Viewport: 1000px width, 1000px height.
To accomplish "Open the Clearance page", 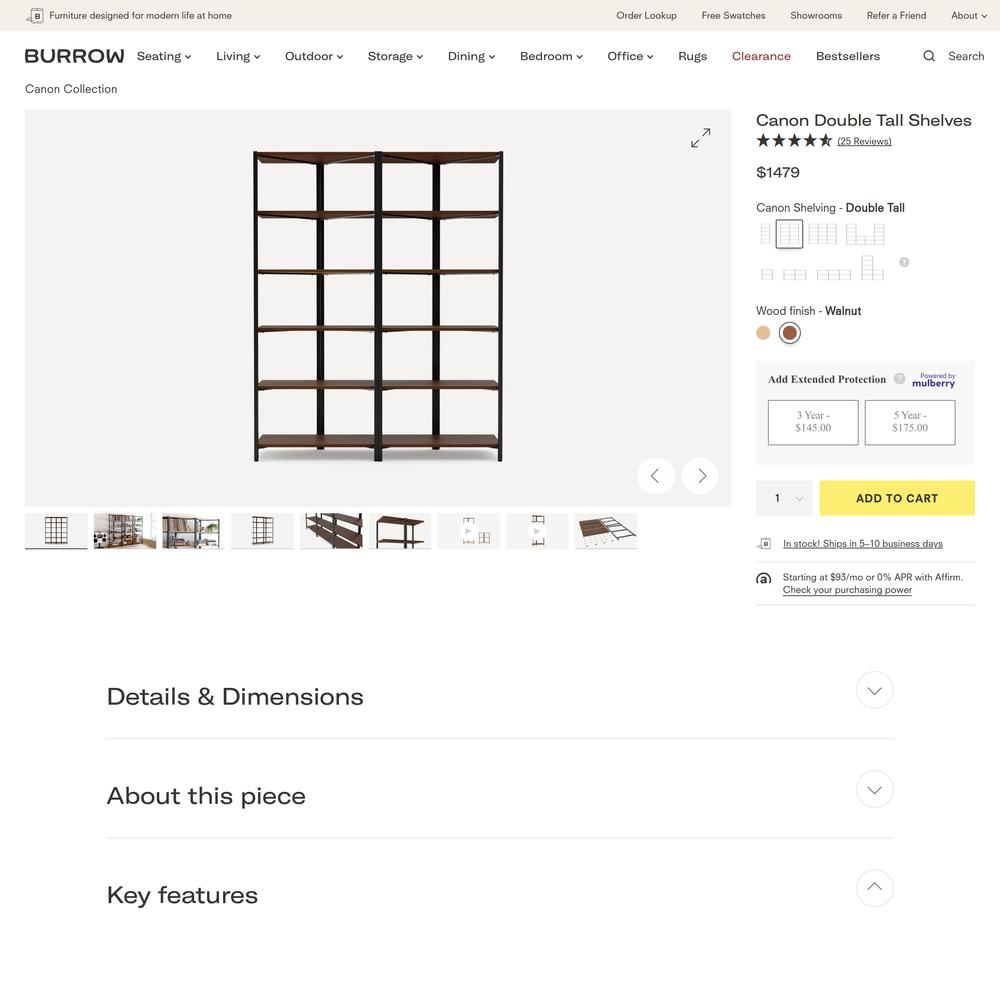I will (761, 56).
